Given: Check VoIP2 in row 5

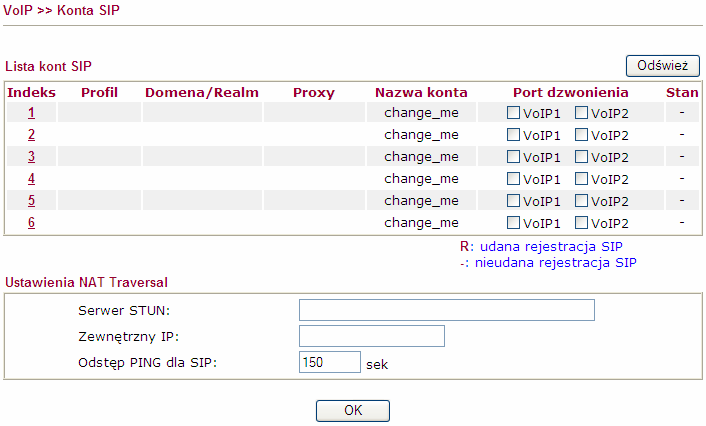Looking at the screenshot, I should pyautogui.click(x=581, y=201).
